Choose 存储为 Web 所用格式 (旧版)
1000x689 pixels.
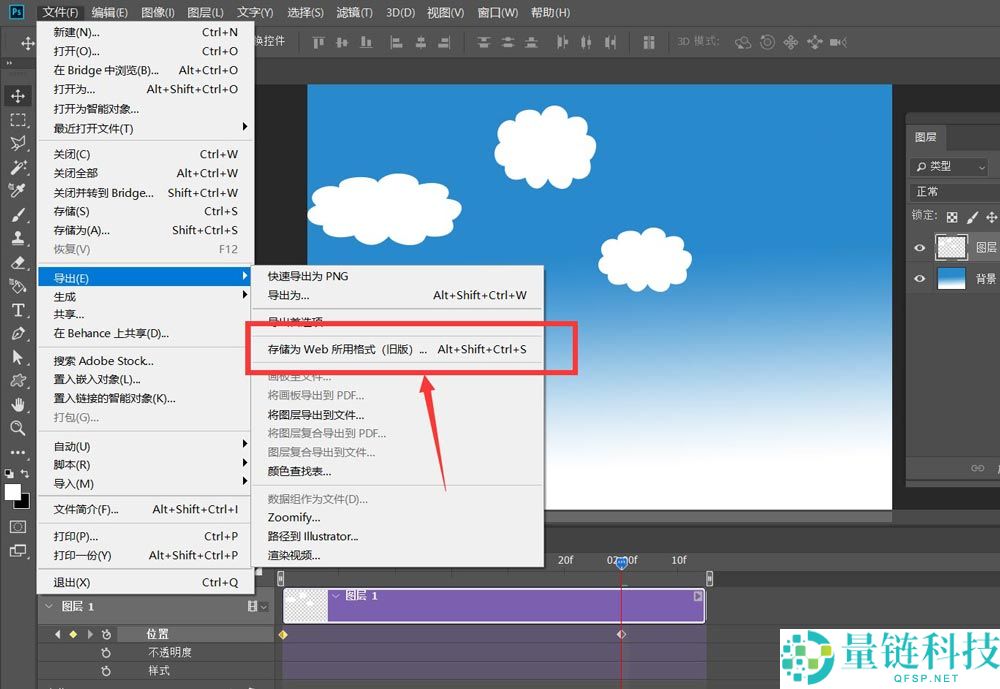pyautogui.click(x=346, y=350)
